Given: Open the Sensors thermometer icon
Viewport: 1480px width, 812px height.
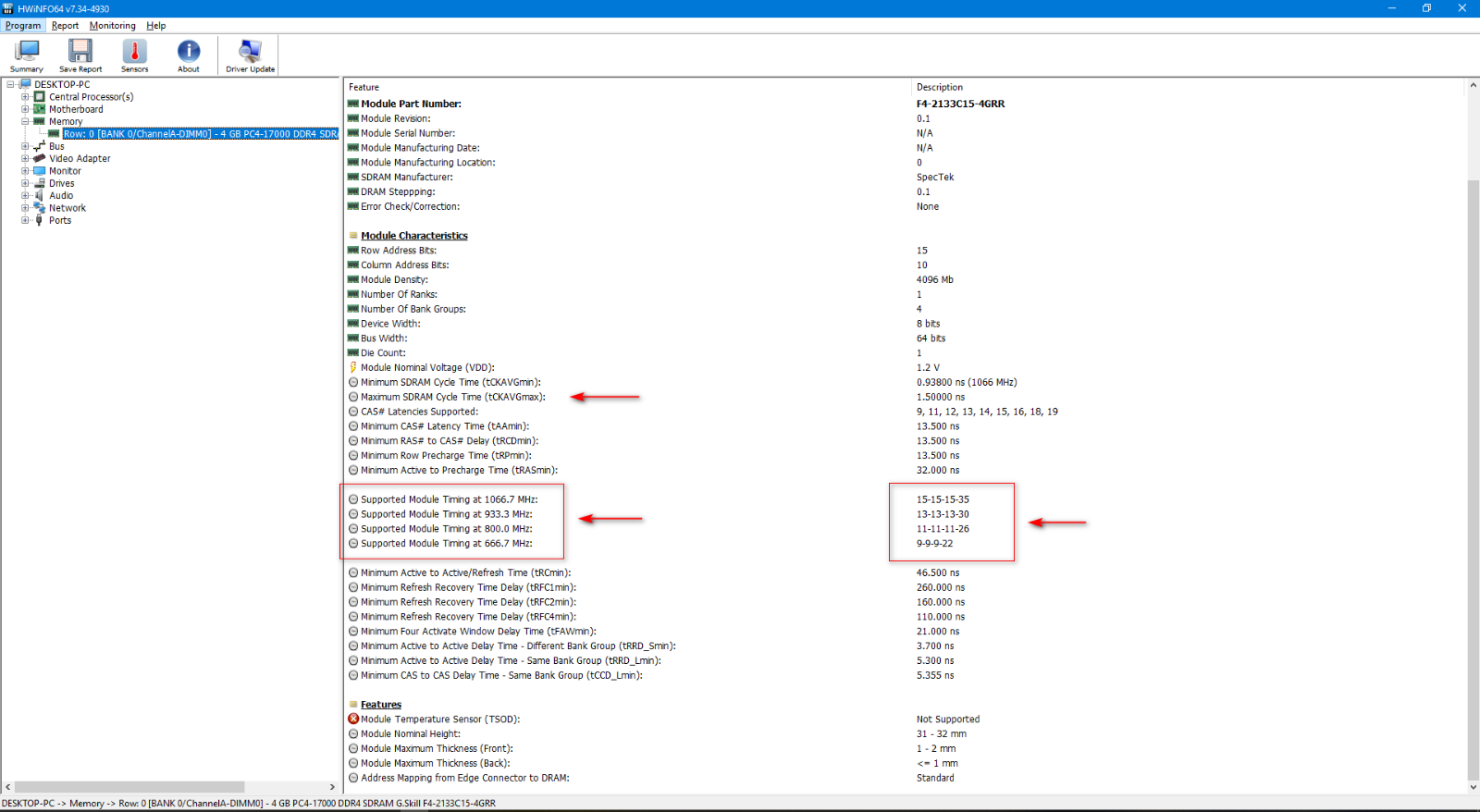Looking at the screenshot, I should (x=134, y=56).
